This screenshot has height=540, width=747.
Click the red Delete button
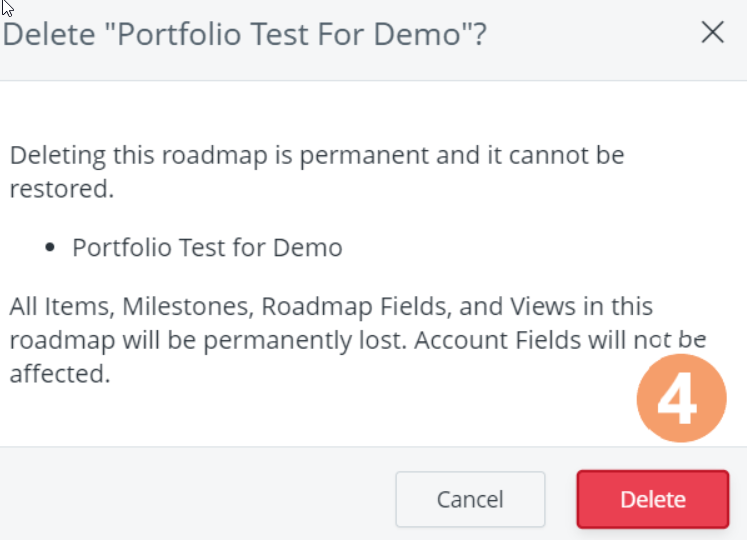coord(652,499)
